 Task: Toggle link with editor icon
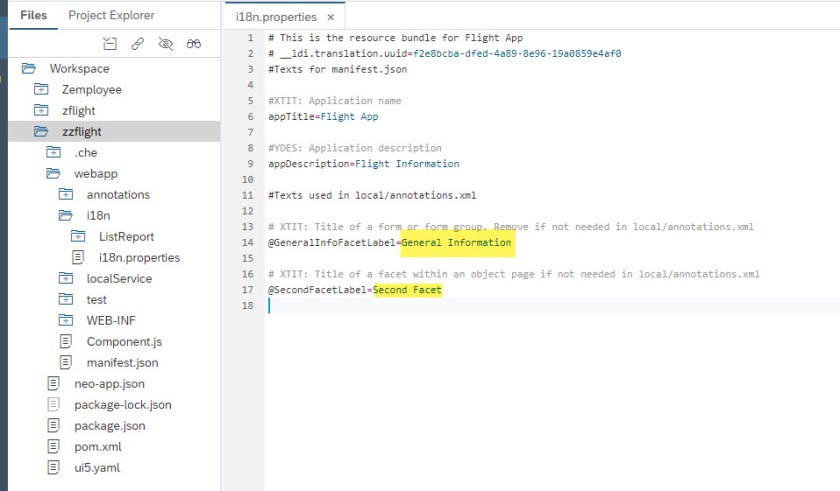coord(138,44)
